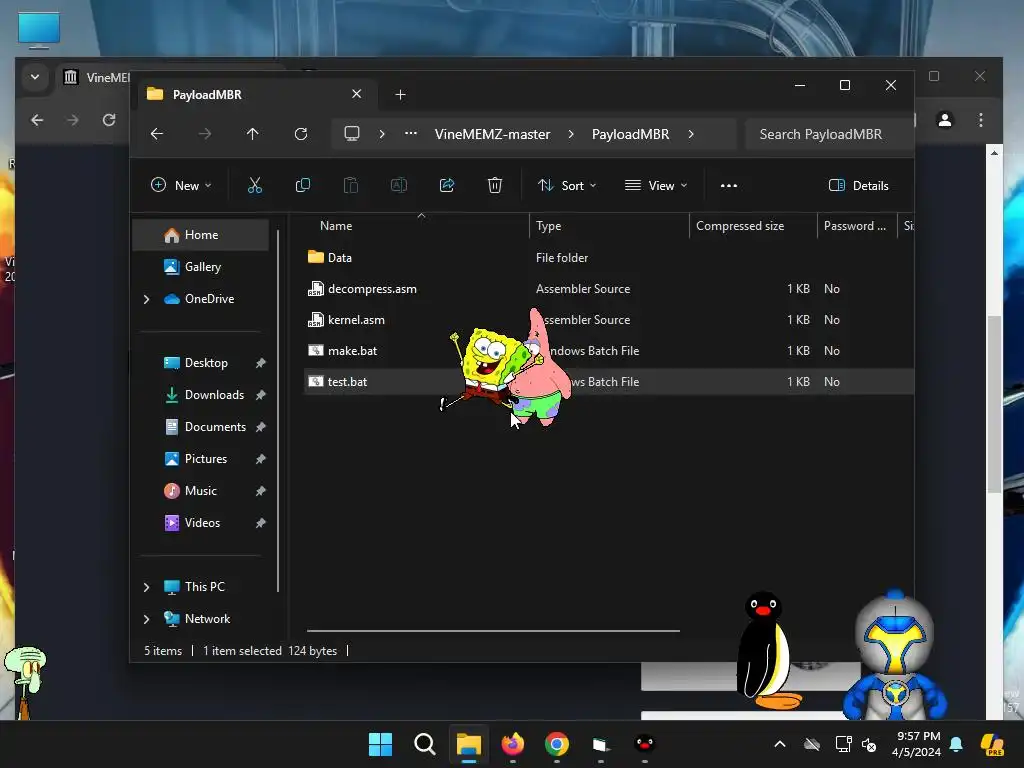Click PayloadMBR breadcrumb segment

[630, 134]
